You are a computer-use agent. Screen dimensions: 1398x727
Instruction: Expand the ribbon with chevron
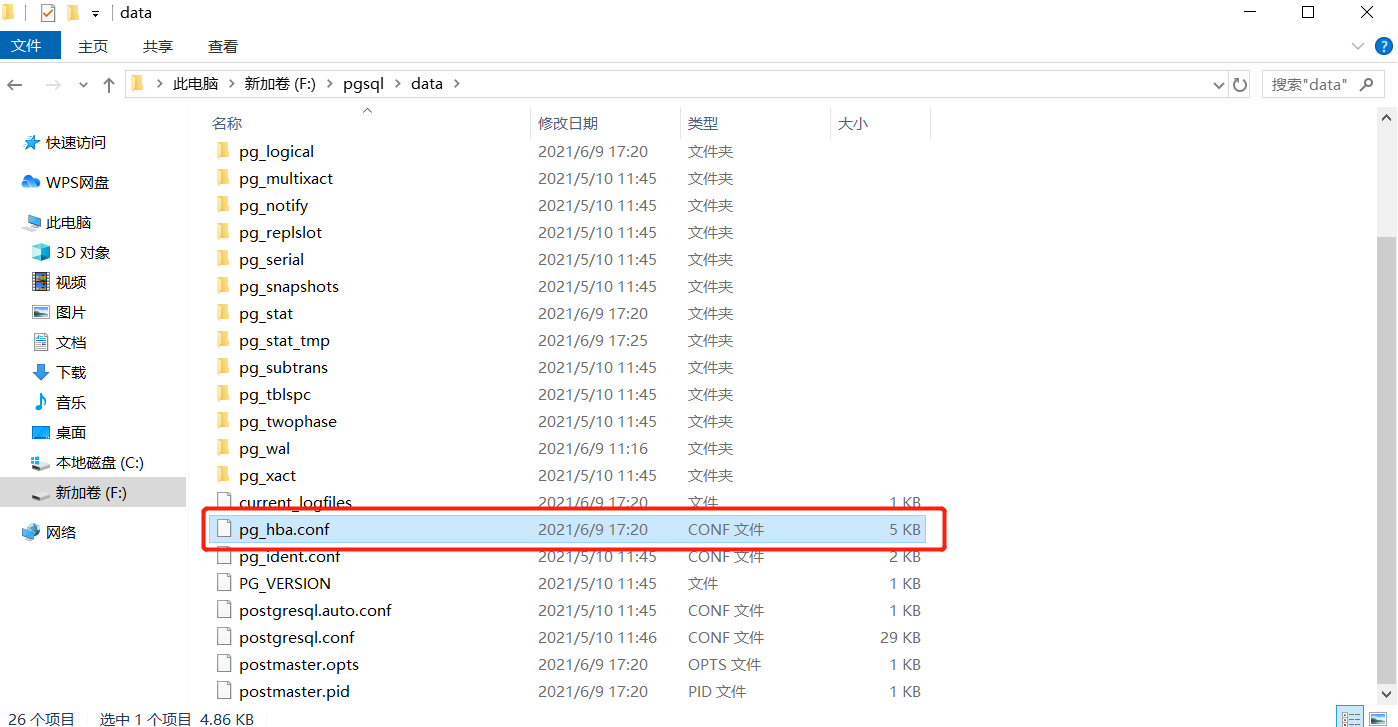coord(1358,46)
